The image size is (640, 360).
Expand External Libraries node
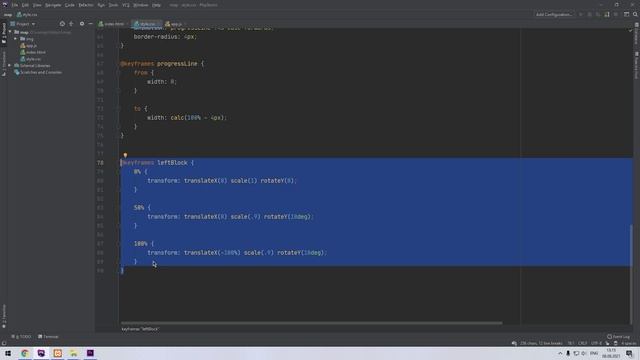[10, 66]
